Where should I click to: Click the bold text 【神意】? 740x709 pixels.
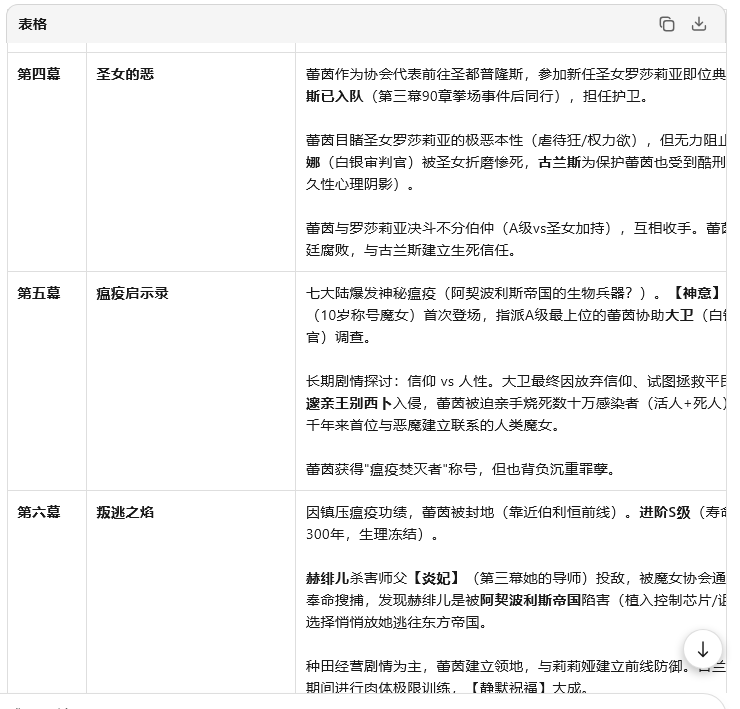coord(695,293)
